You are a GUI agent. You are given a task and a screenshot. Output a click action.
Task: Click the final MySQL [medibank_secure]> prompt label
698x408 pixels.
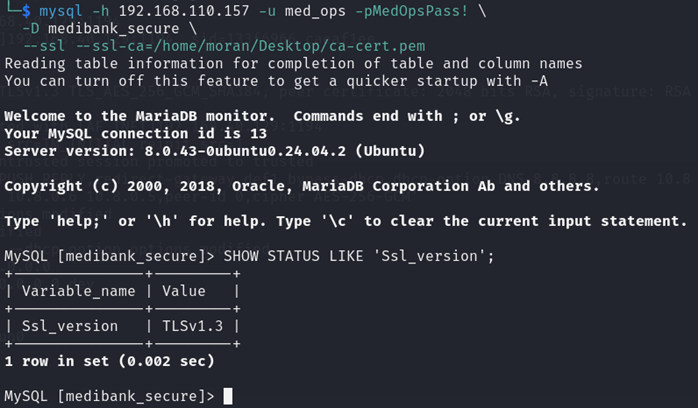109,396
